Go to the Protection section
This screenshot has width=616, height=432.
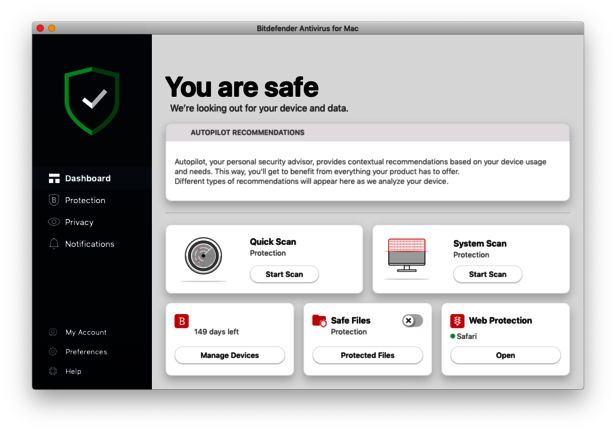point(92,200)
